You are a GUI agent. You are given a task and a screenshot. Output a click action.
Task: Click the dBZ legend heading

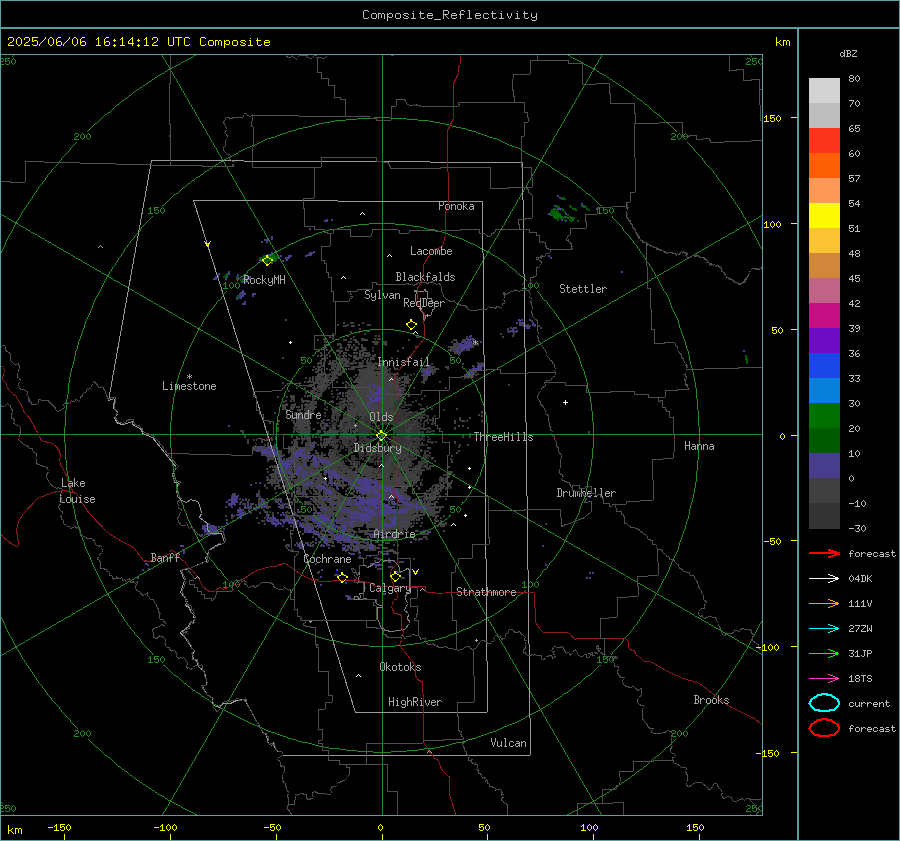coord(848,54)
